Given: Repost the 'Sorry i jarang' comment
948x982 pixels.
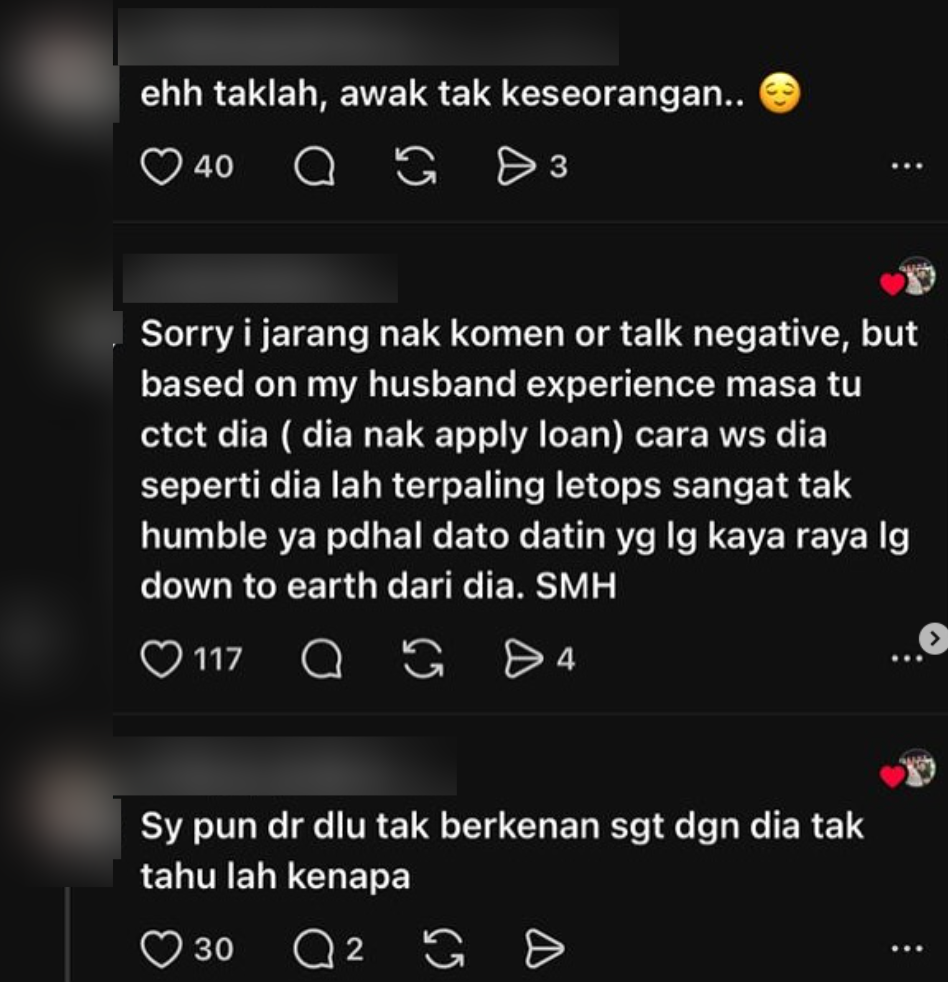Looking at the screenshot, I should pyautogui.click(x=423, y=659).
